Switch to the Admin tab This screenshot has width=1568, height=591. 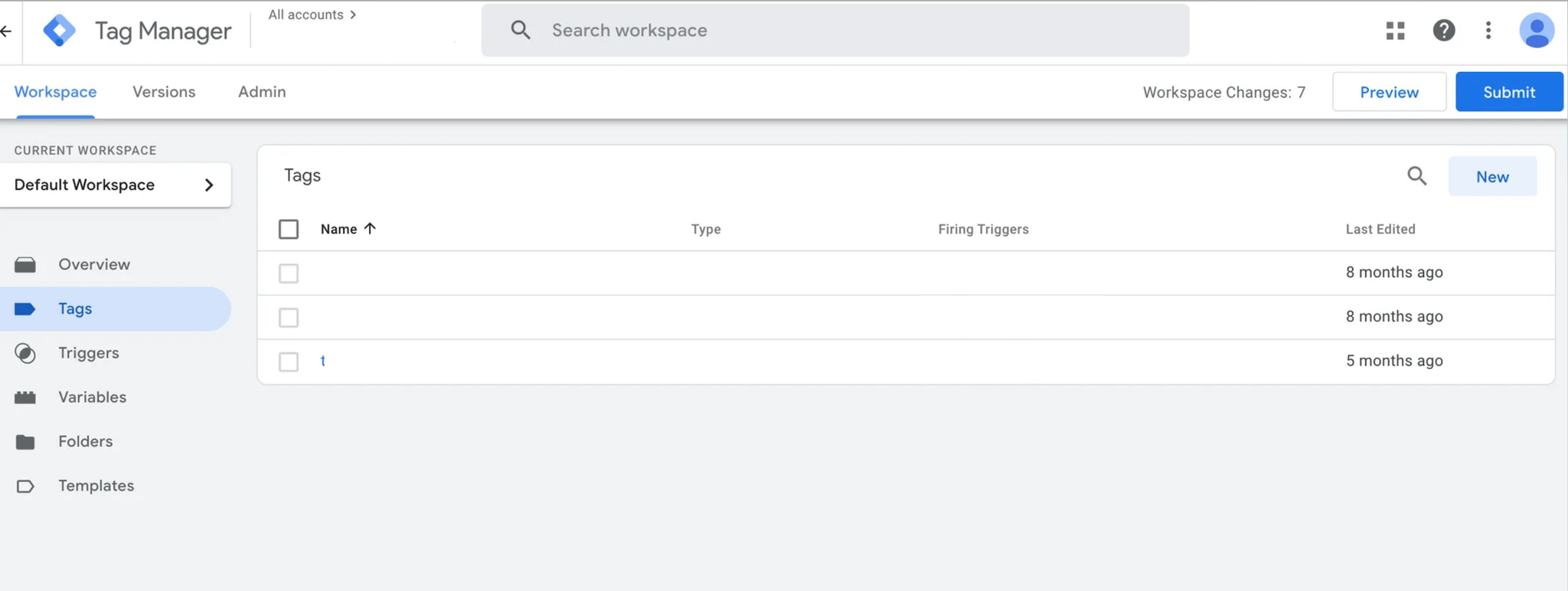[x=262, y=92]
